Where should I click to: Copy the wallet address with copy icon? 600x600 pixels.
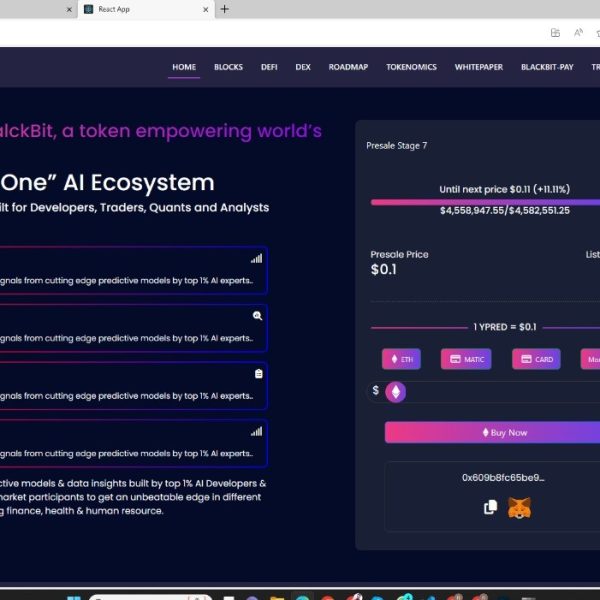pyautogui.click(x=490, y=507)
